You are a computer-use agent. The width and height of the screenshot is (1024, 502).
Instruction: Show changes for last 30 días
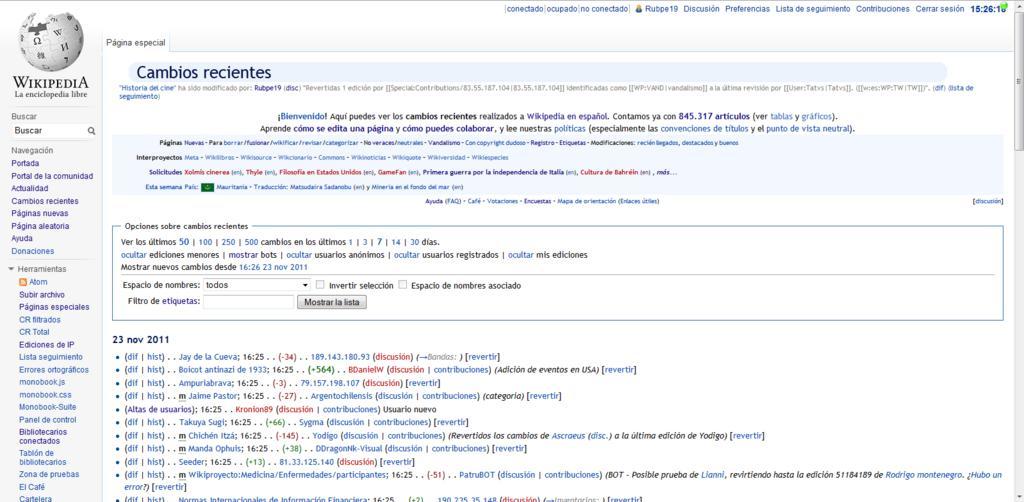pos(414,242)
